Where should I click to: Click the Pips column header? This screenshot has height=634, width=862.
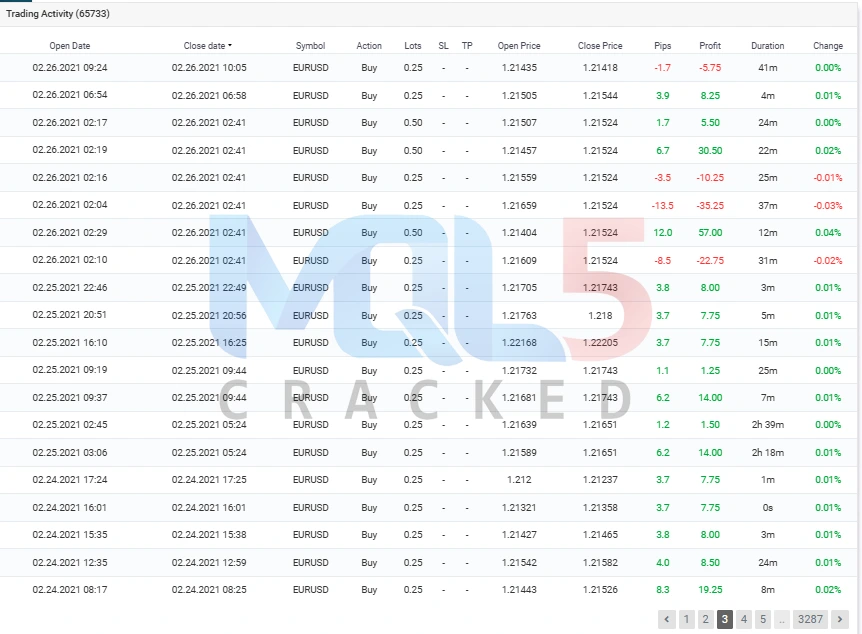point(662,46)
